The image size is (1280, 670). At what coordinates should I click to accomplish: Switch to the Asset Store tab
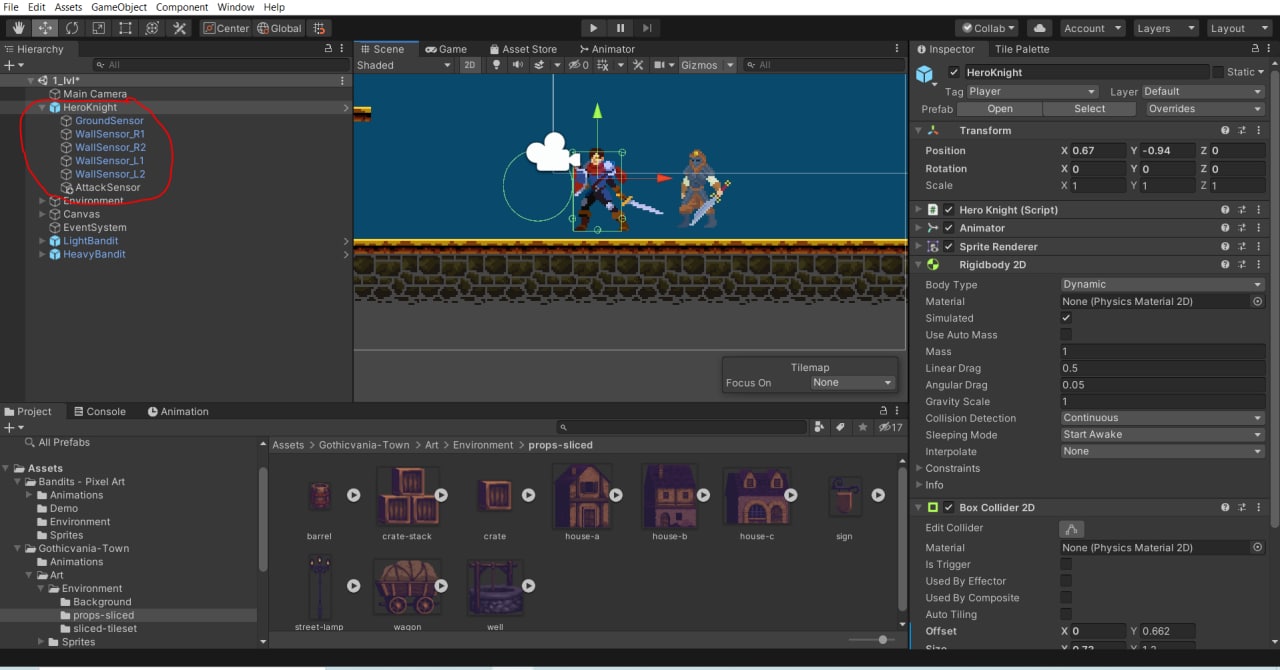pyautogui.click(x=523, y=49)
